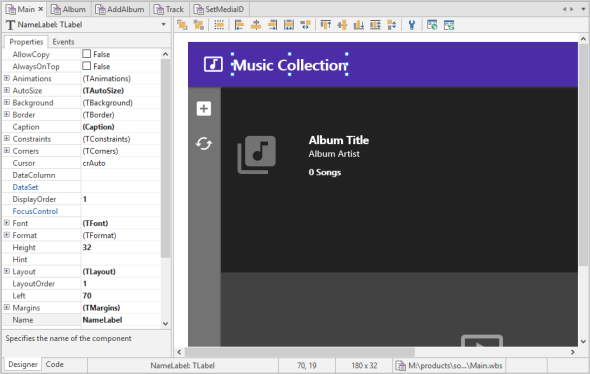
Task: Switch to the Code view tab
Action: point(55,364)
